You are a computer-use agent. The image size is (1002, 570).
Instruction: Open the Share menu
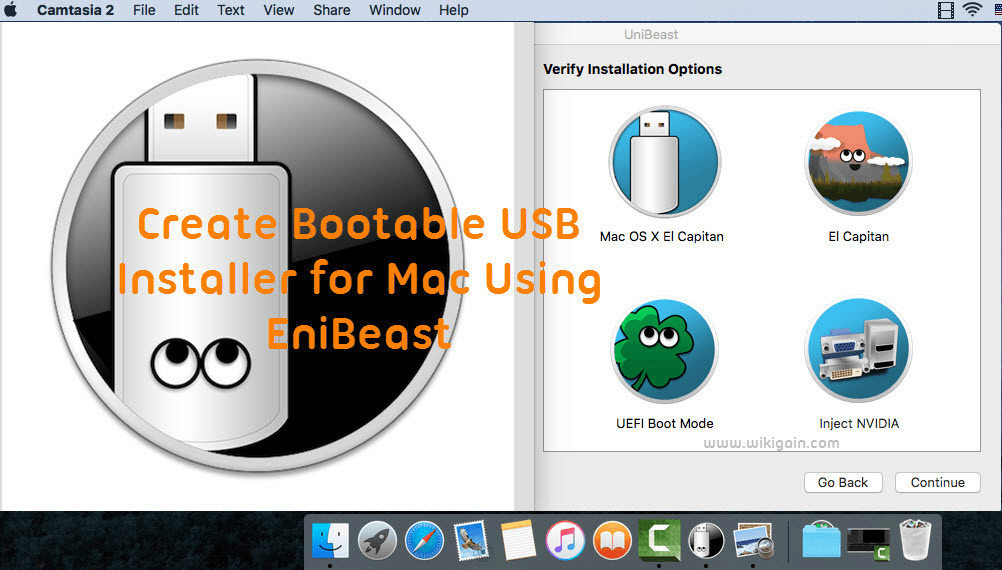coord(330,10)
